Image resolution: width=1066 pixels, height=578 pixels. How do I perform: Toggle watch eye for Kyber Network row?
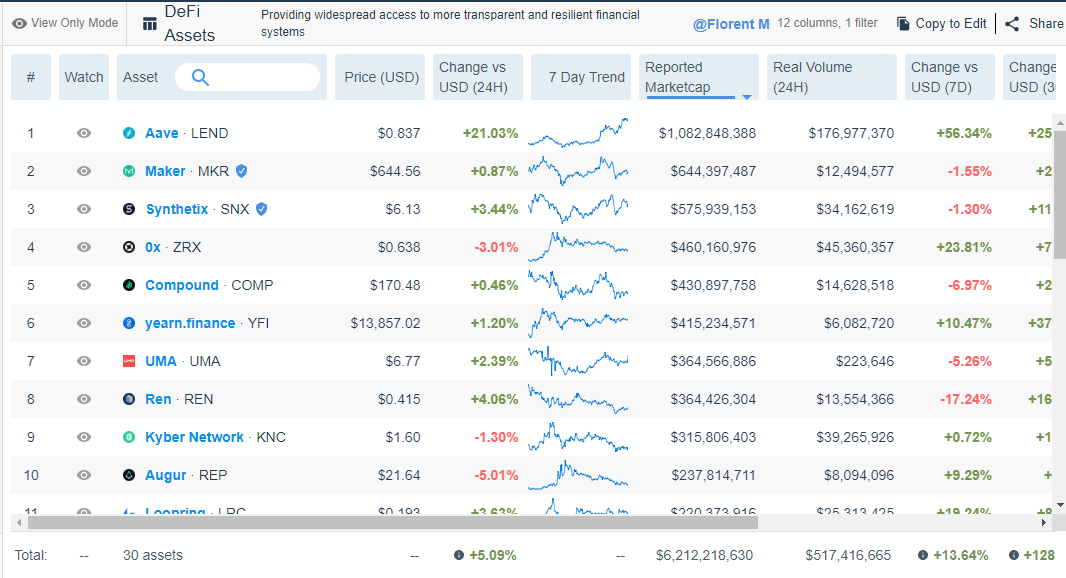point(84,437)
